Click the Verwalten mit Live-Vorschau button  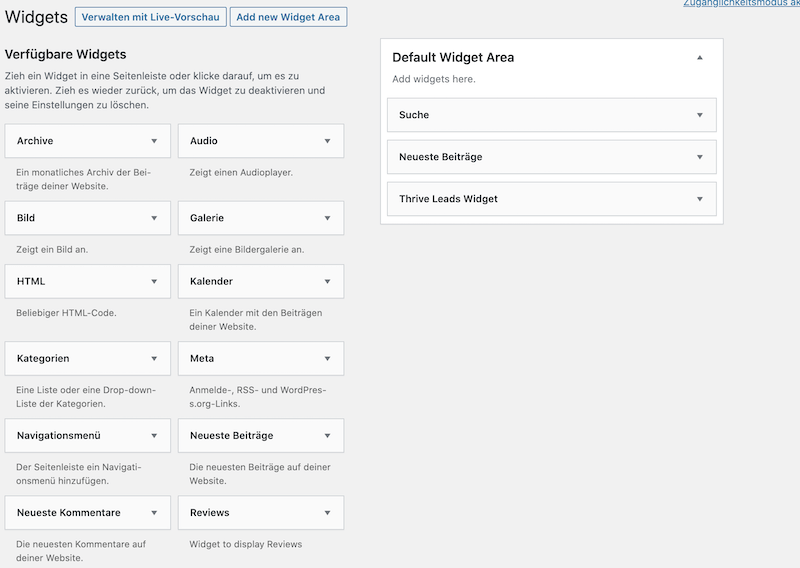pos(151,17)
